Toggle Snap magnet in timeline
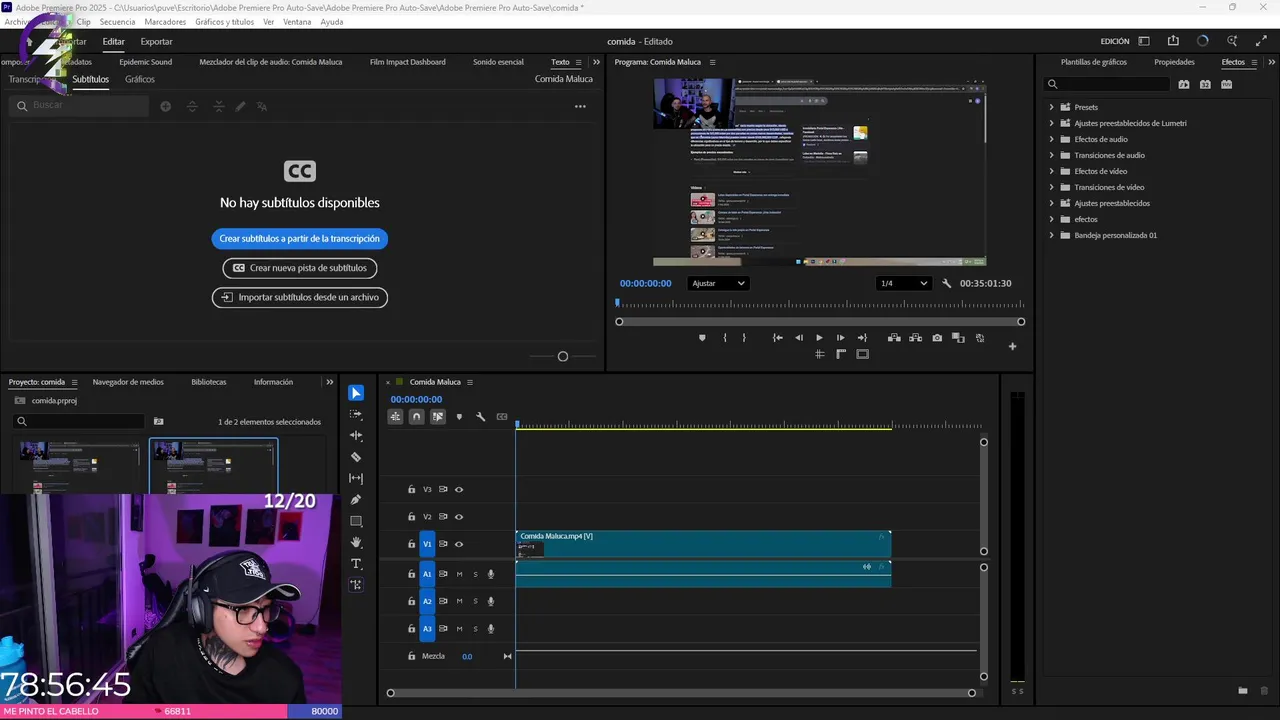Image resolution: width=1280 pixels, height=720 pixels. tap(417, 417)
